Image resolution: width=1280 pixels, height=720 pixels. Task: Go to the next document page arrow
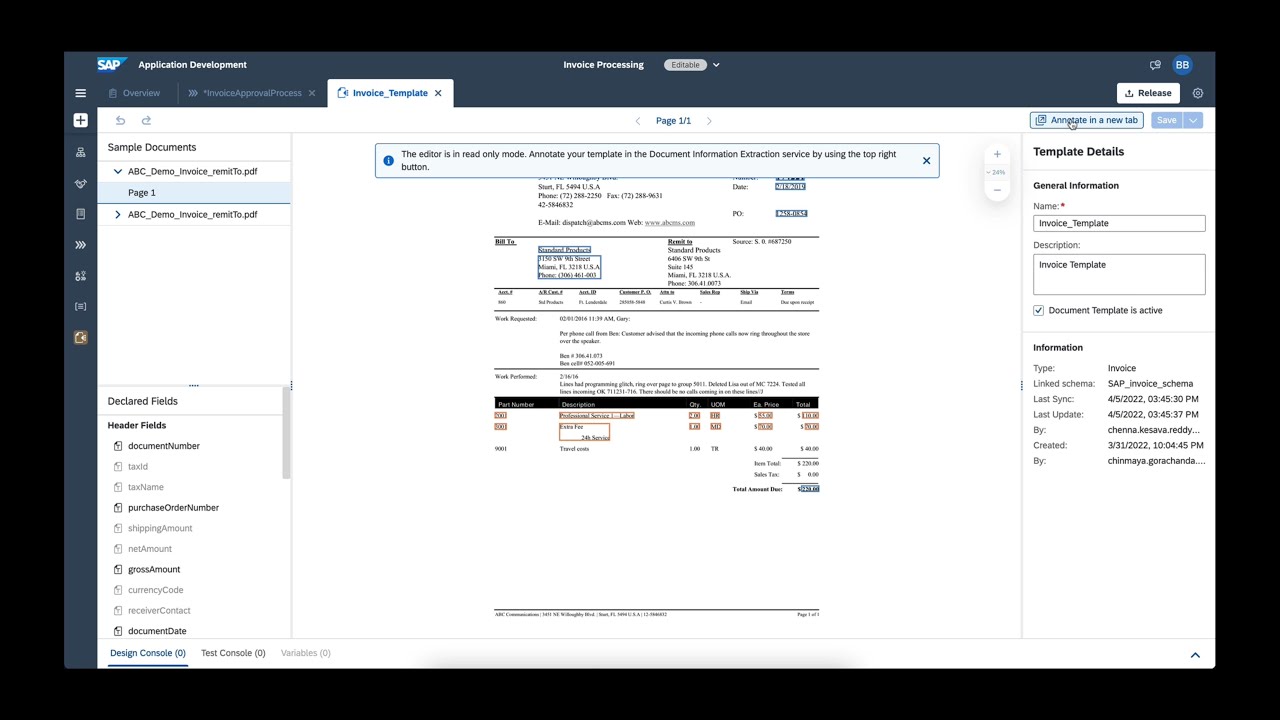[x=709, y=121]
